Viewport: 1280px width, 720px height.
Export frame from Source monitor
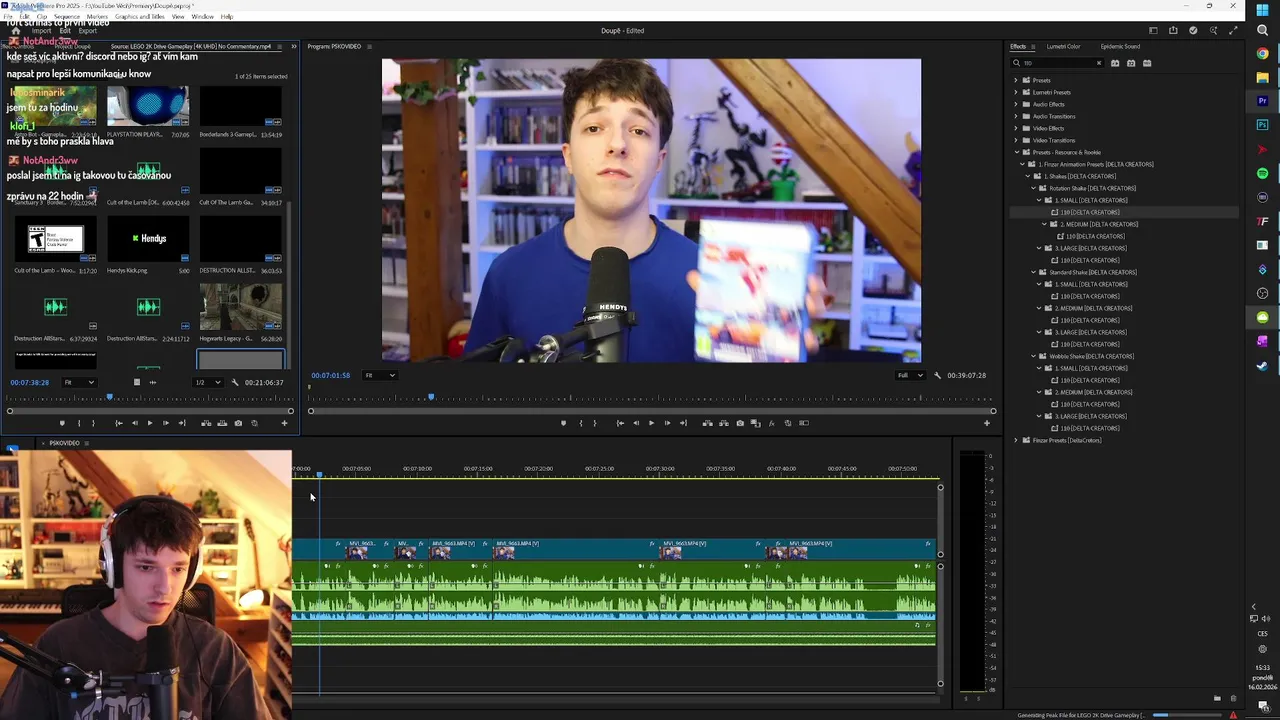[x=238, y=423]
